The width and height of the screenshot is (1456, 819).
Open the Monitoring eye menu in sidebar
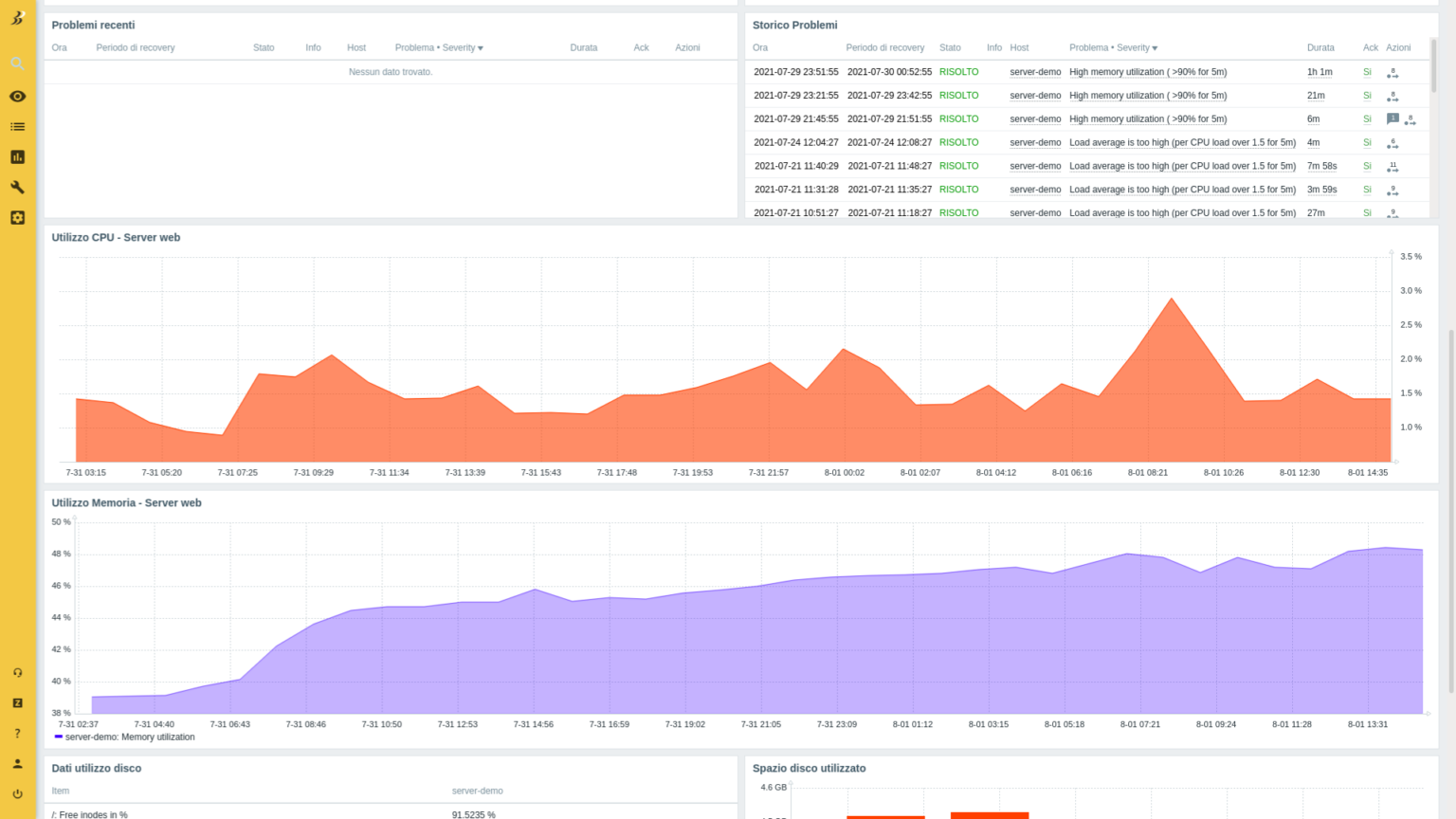click(x=17, y=97)
